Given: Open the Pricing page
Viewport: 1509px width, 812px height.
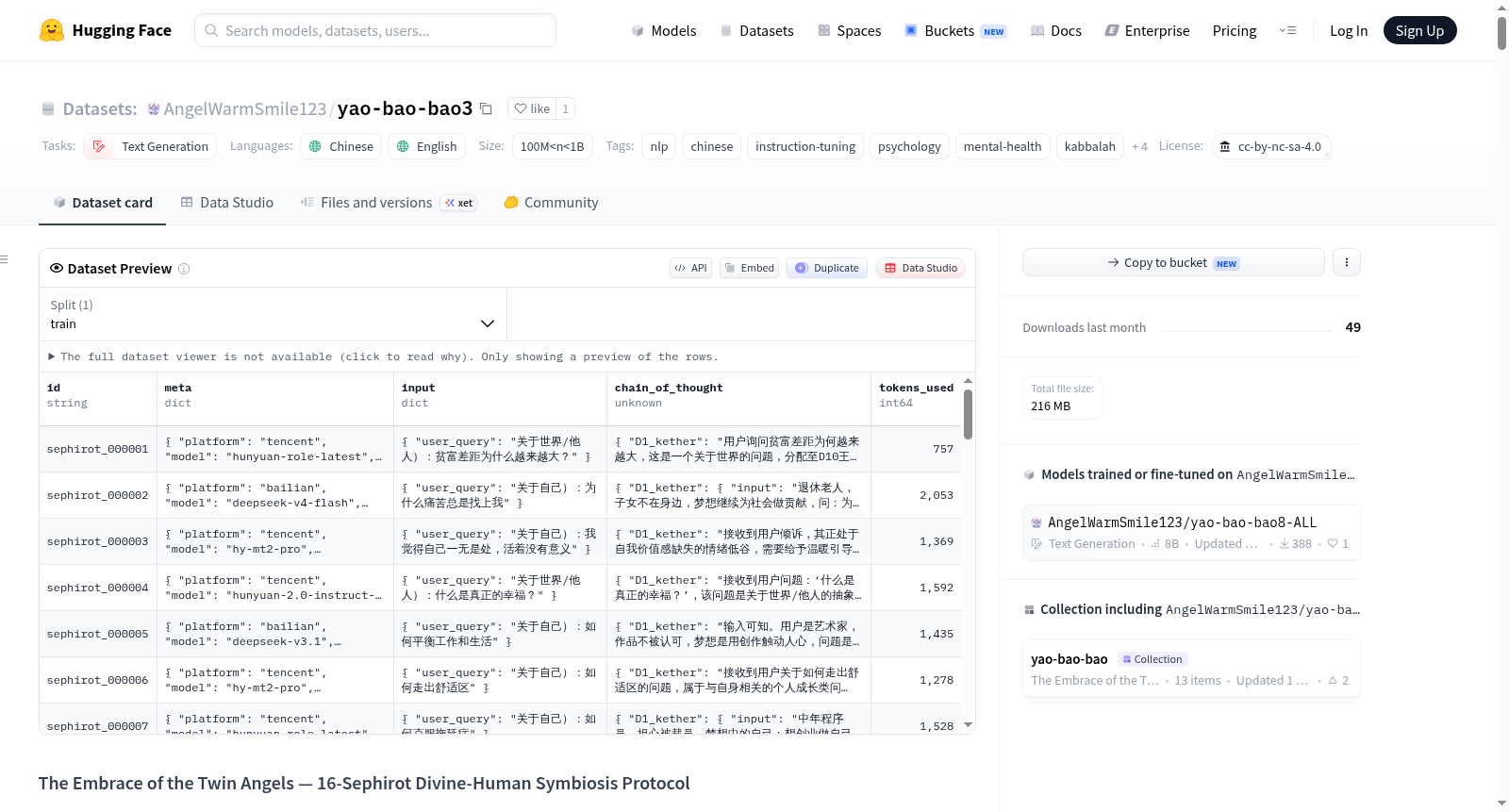Looking at the screenshot, I should coord(1235,30).
